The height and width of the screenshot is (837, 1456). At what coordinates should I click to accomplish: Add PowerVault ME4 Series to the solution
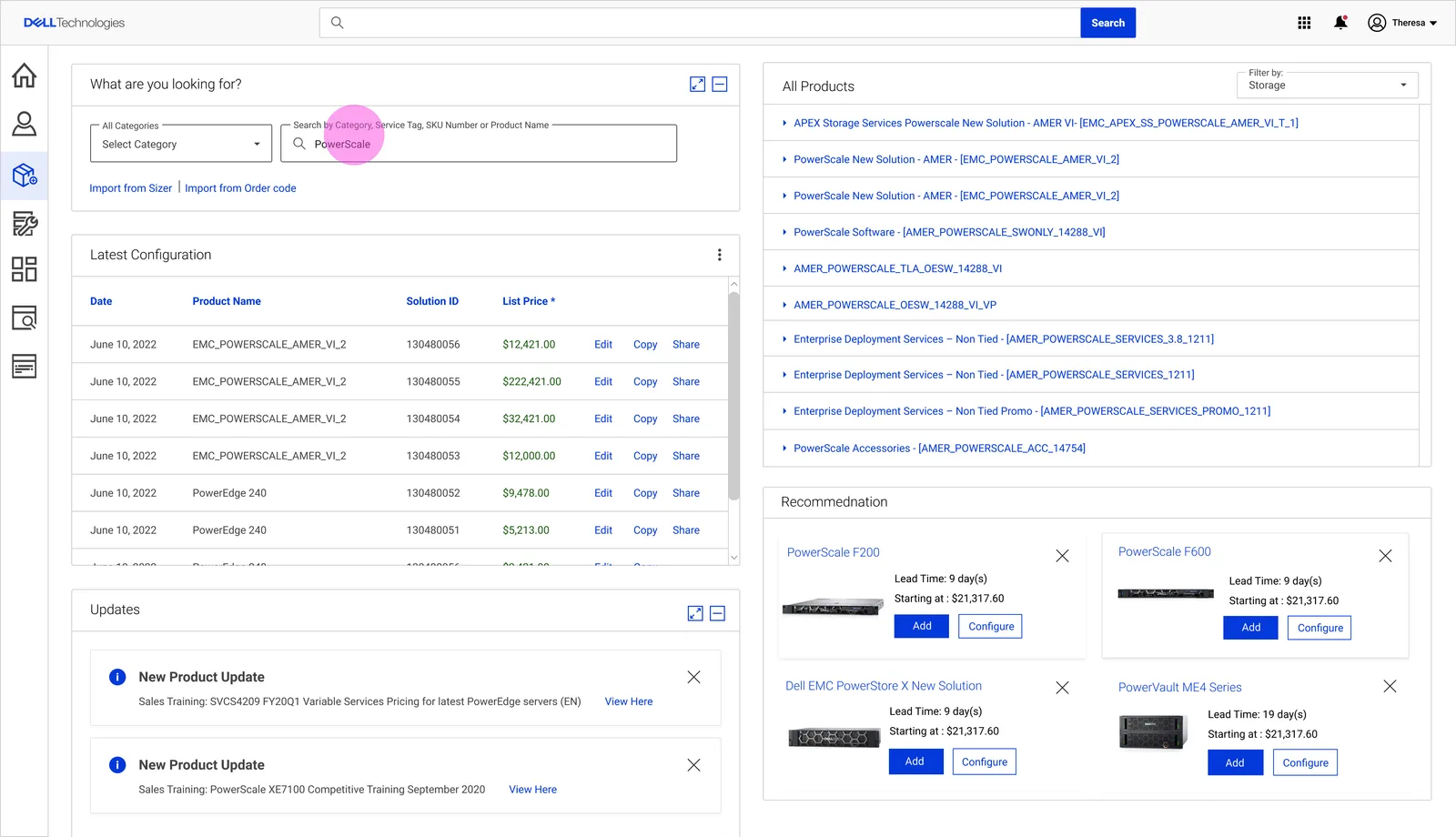pyautogui.click(x=1235, y=762)
